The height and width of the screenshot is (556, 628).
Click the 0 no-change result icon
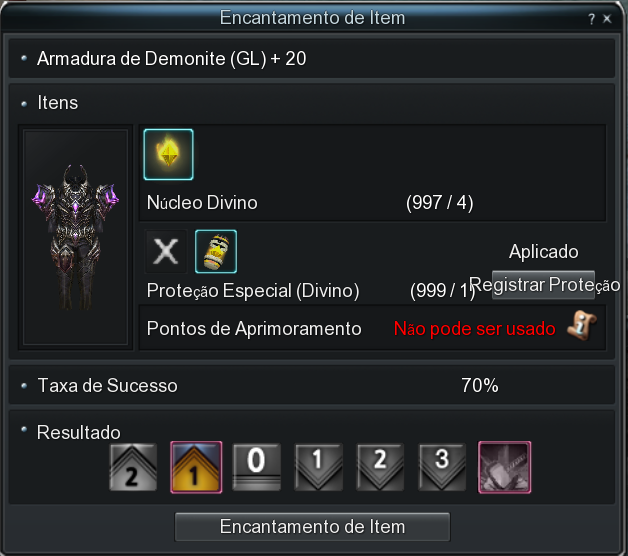coord(256,467)
